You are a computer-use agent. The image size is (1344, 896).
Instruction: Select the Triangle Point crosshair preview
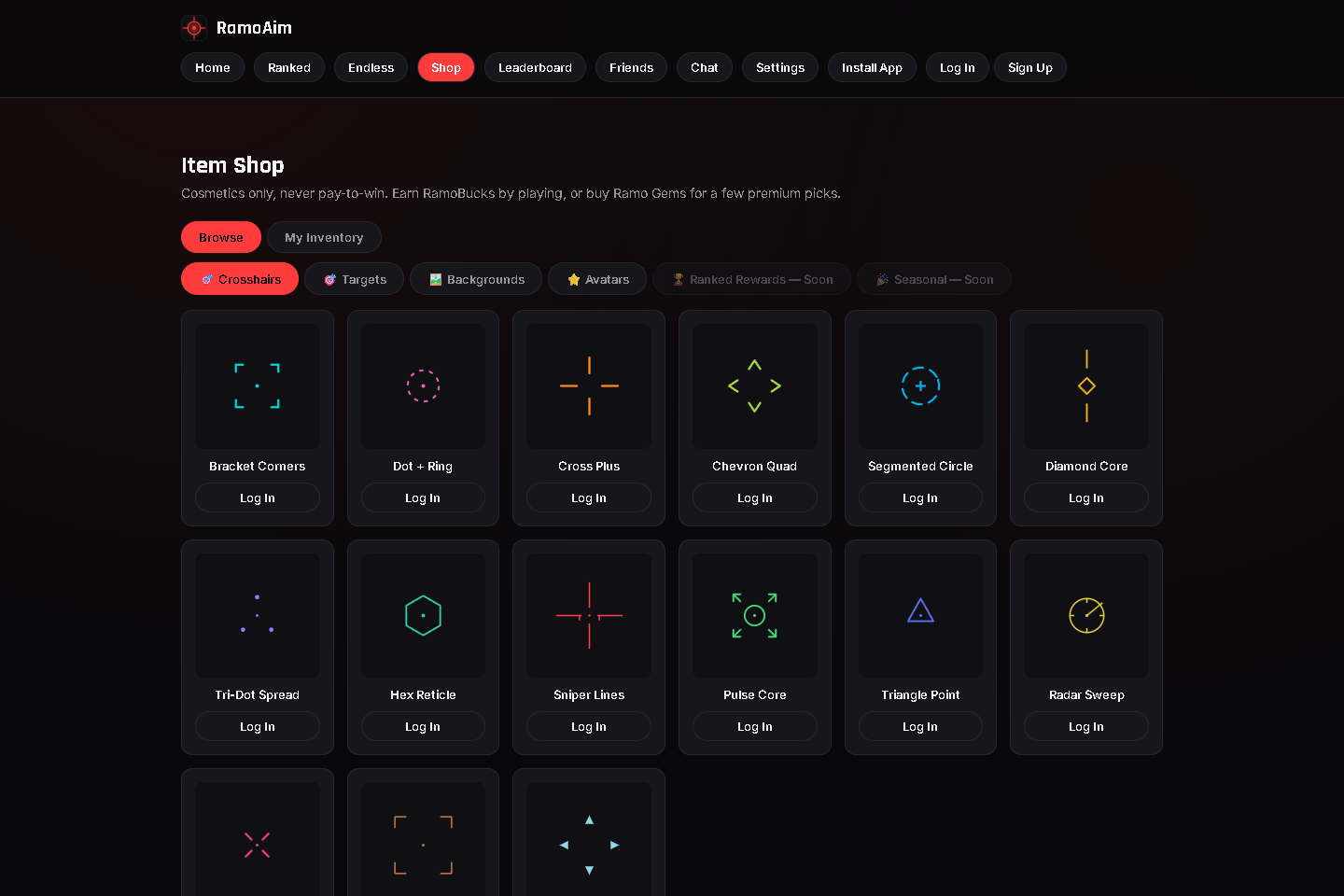[x=920, y=615]
